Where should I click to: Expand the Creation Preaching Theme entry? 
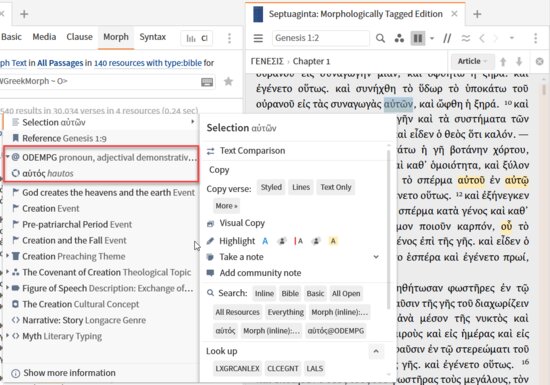coord(7,256)
